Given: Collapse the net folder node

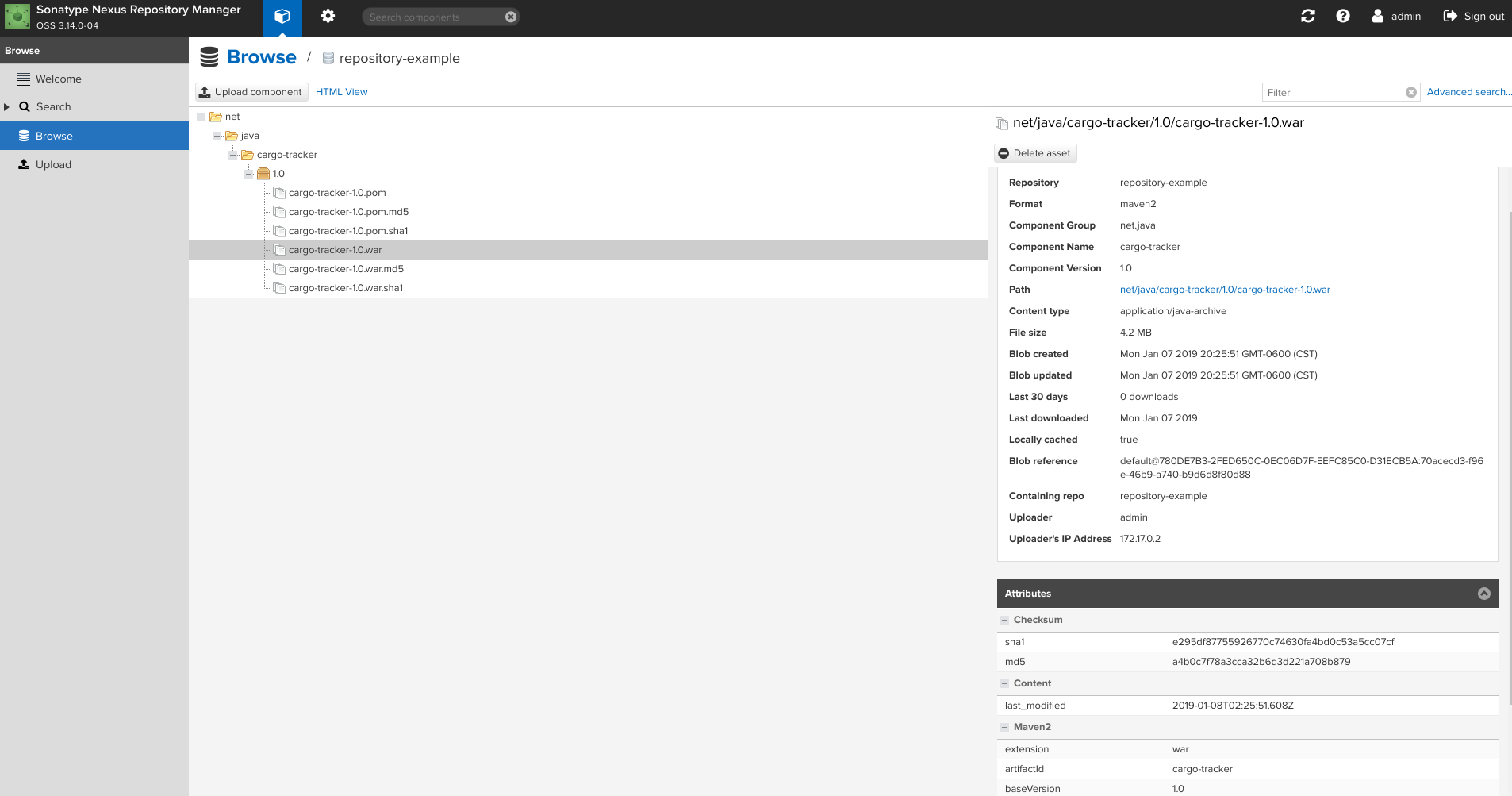Looking at the screenshot, I should click(201, 117).
